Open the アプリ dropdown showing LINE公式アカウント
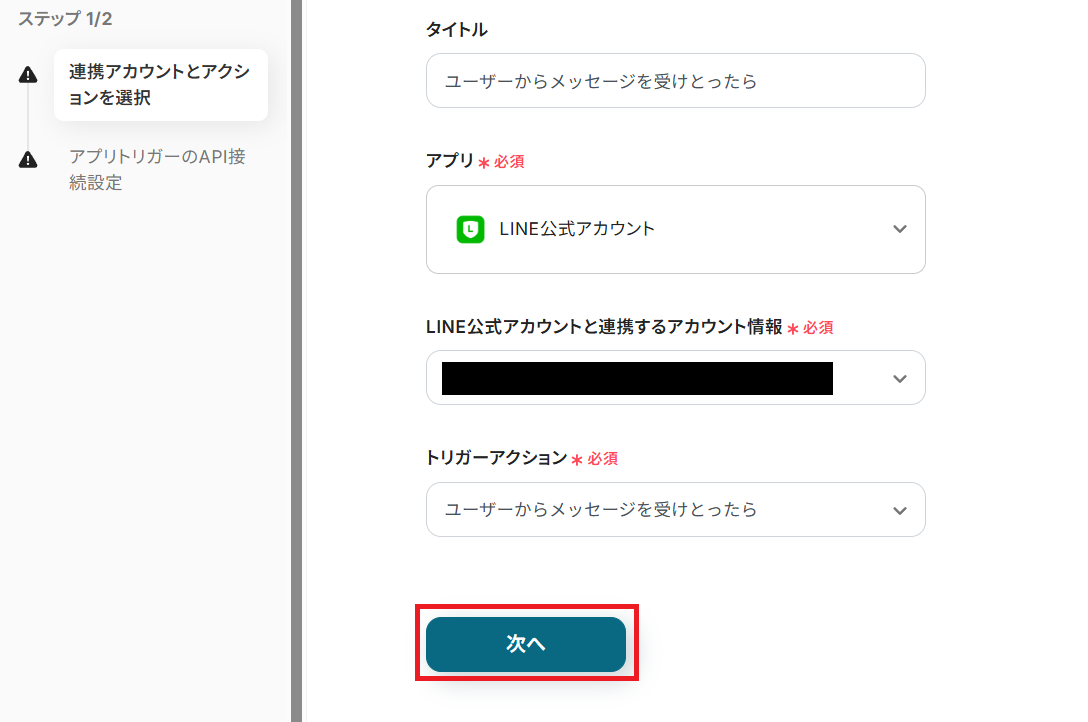1088x722 pixels. (675, 229)
